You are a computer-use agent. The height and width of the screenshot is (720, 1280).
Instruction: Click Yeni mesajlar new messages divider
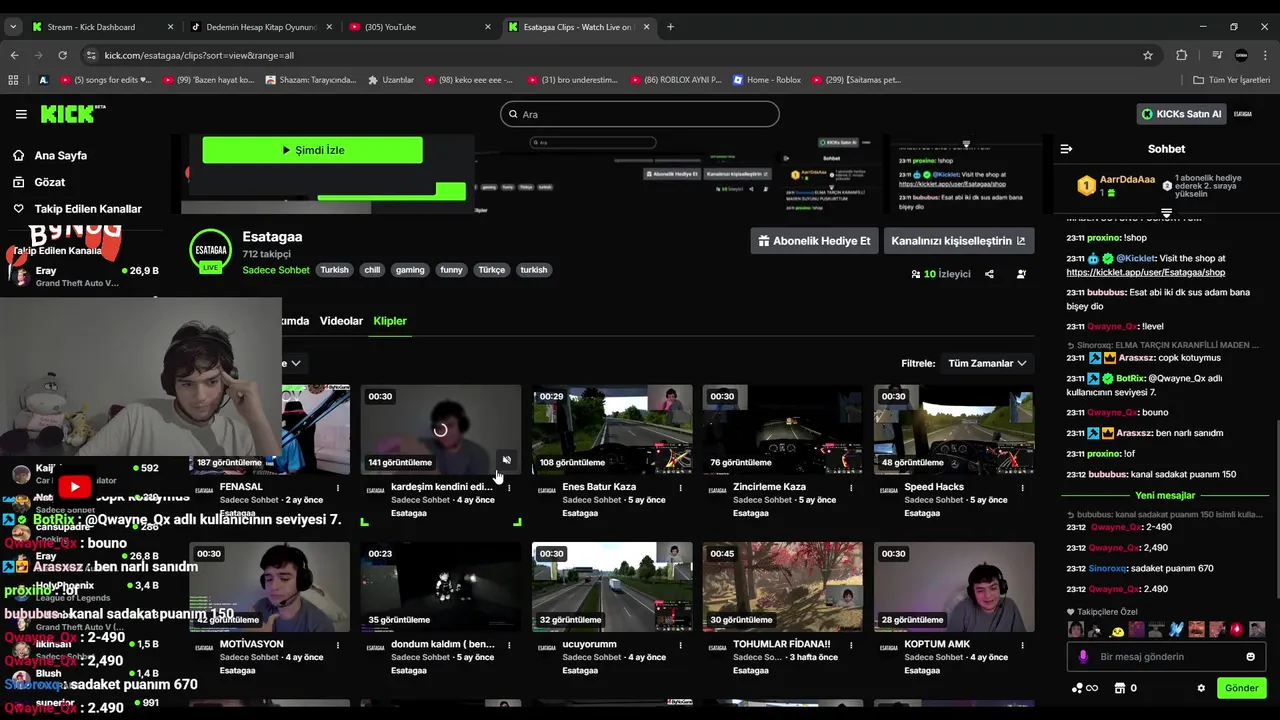pos(1165,496)
